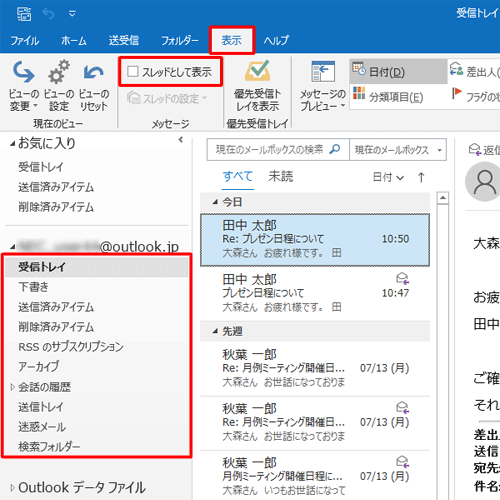Screen dimensions: 500x500
Task: Select the 表示 ribbon tab
Action: coord(232,41)
